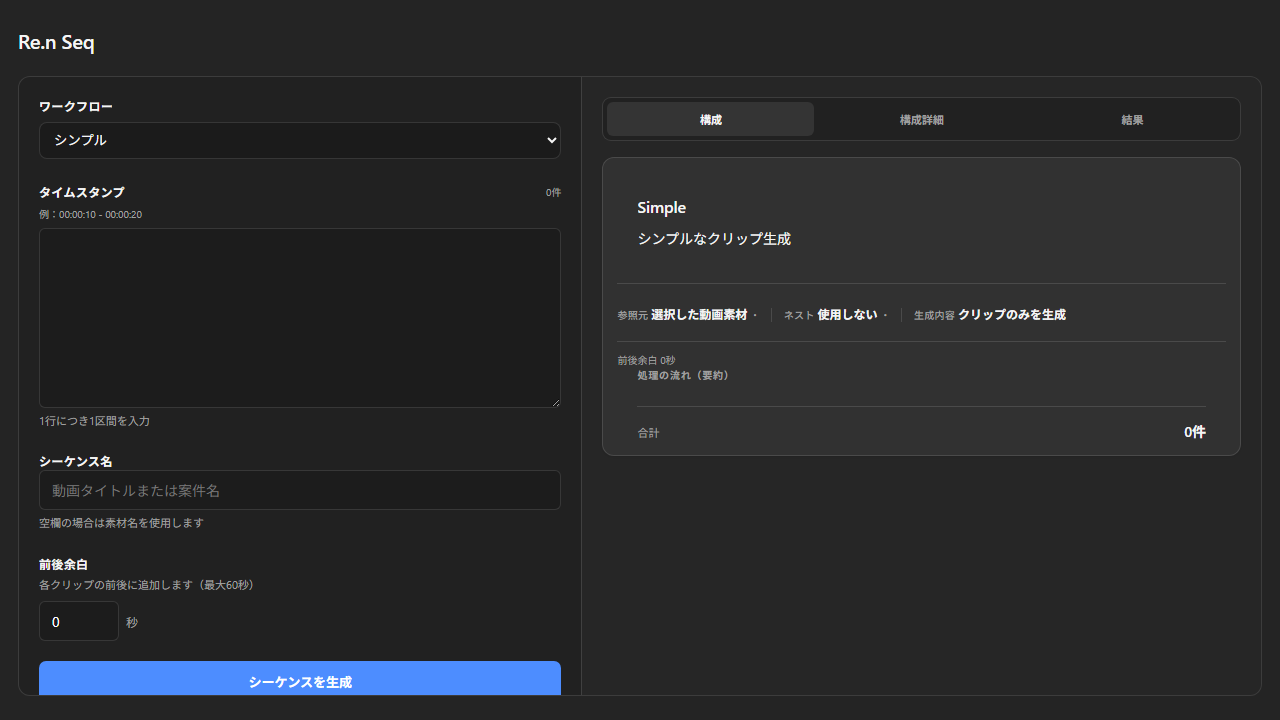Click the text シンプルなクリップ生成

714,239
